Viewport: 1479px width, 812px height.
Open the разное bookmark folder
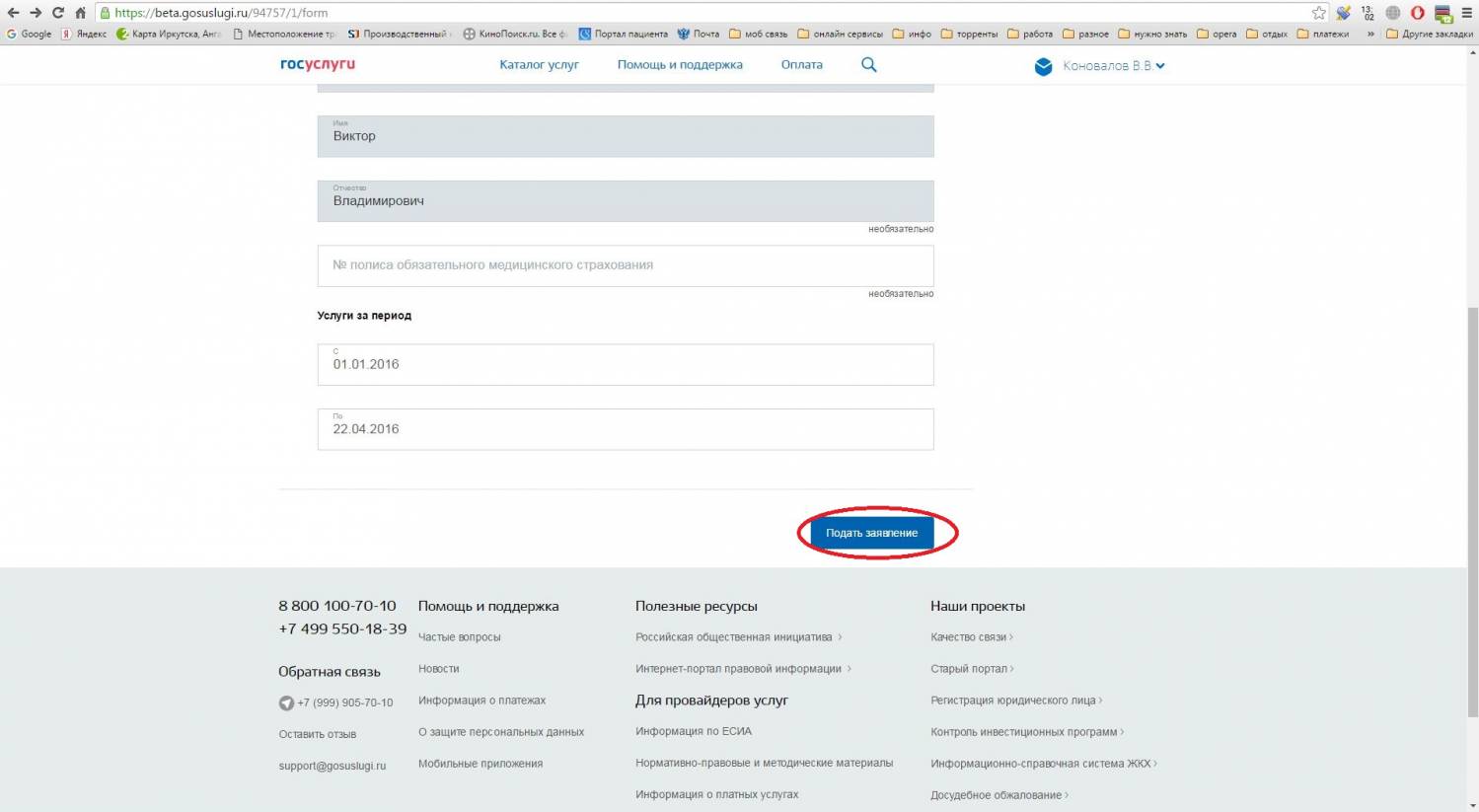click(x=1085, y=34)
